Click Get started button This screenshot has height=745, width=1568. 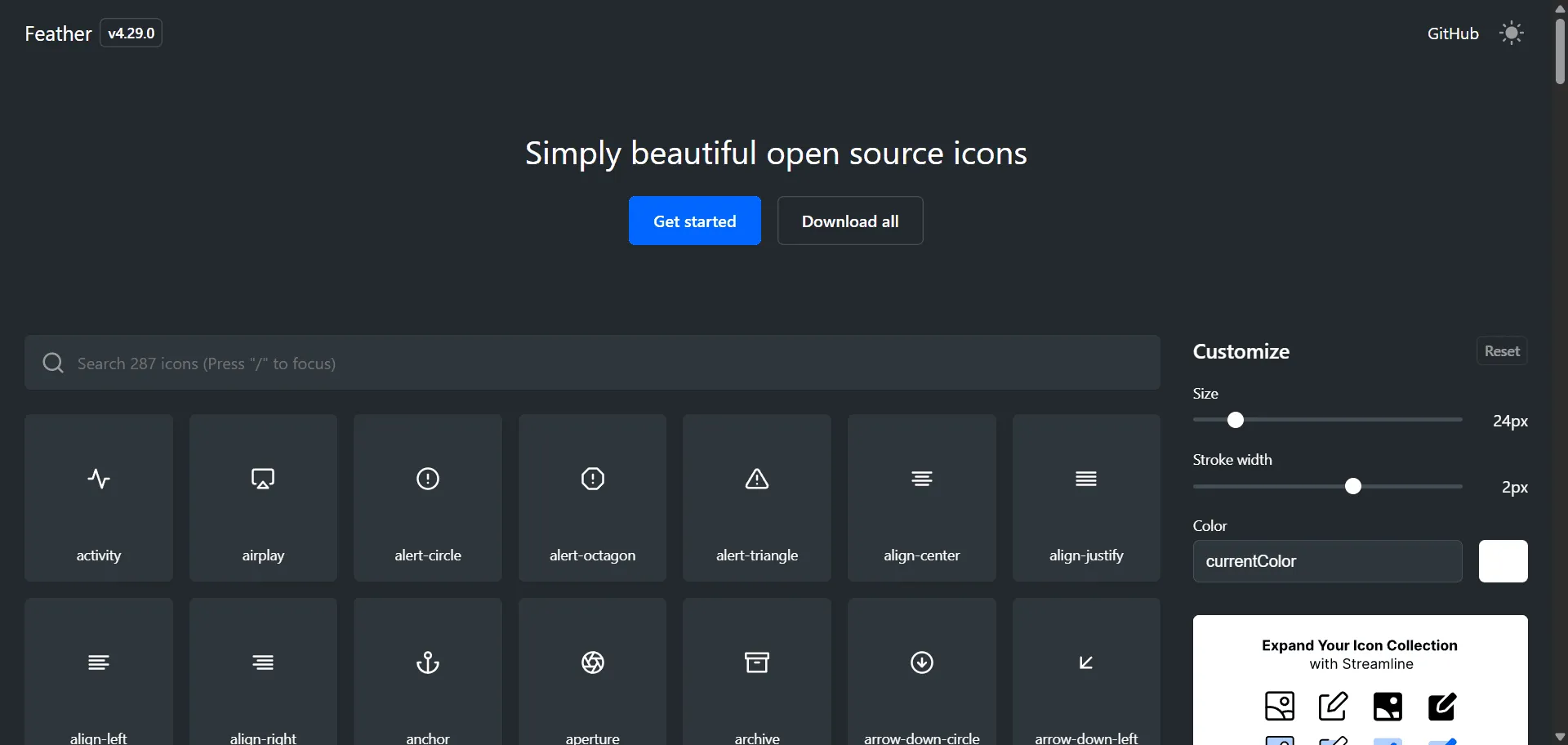pos(695,221)
